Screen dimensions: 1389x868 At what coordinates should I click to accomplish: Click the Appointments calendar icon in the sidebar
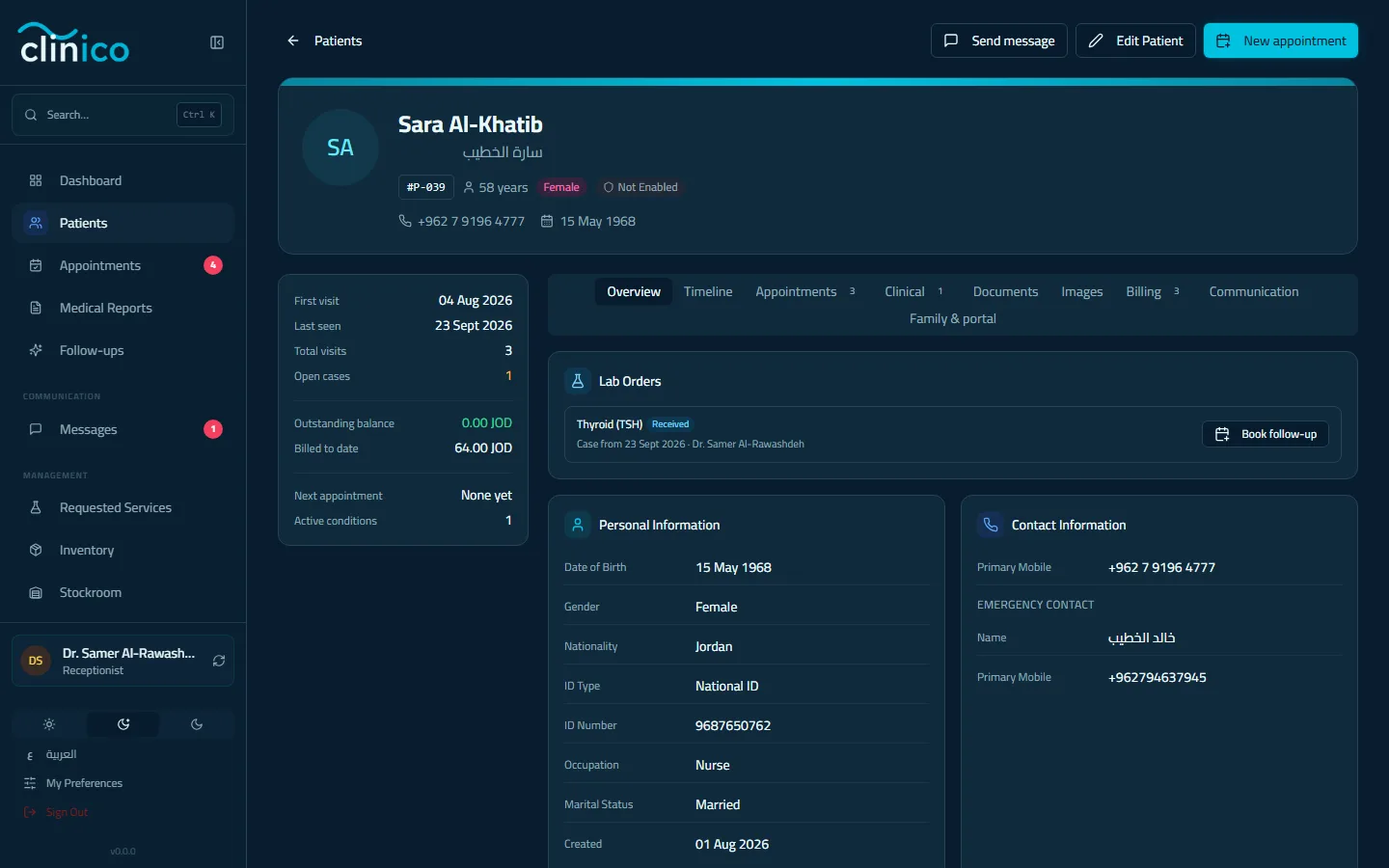pos(36,265)
